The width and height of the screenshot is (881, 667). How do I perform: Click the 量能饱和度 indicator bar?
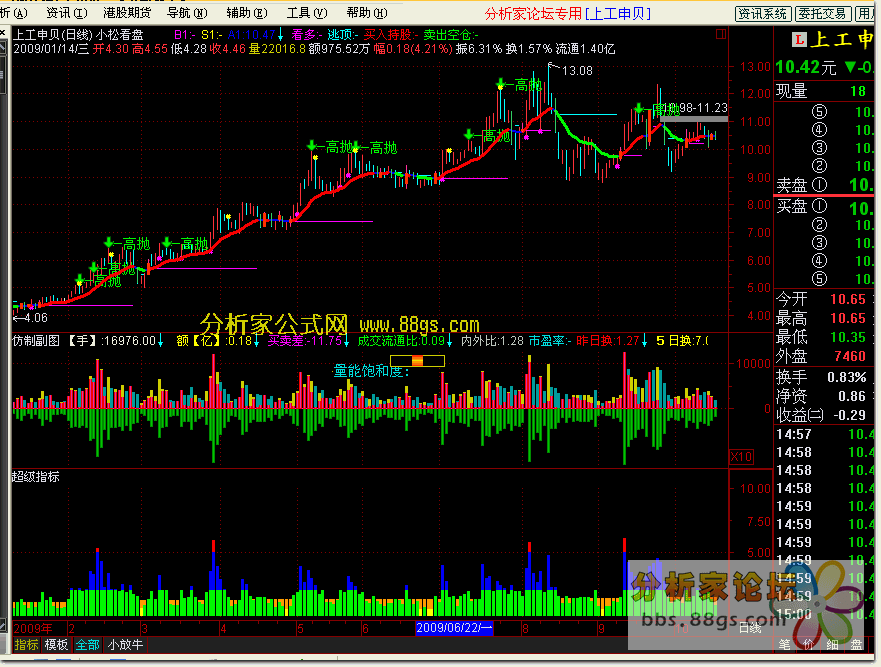tap(417, 361)
